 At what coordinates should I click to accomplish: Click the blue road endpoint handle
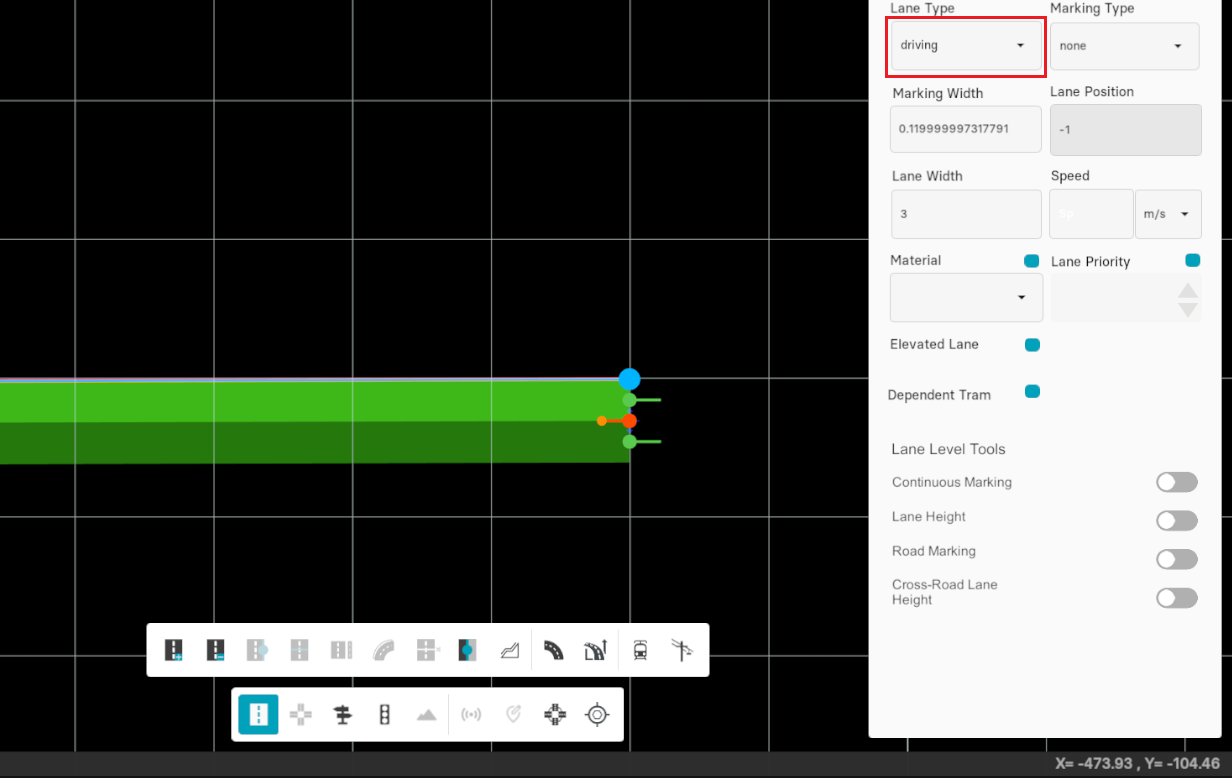(x=629, y=379)
